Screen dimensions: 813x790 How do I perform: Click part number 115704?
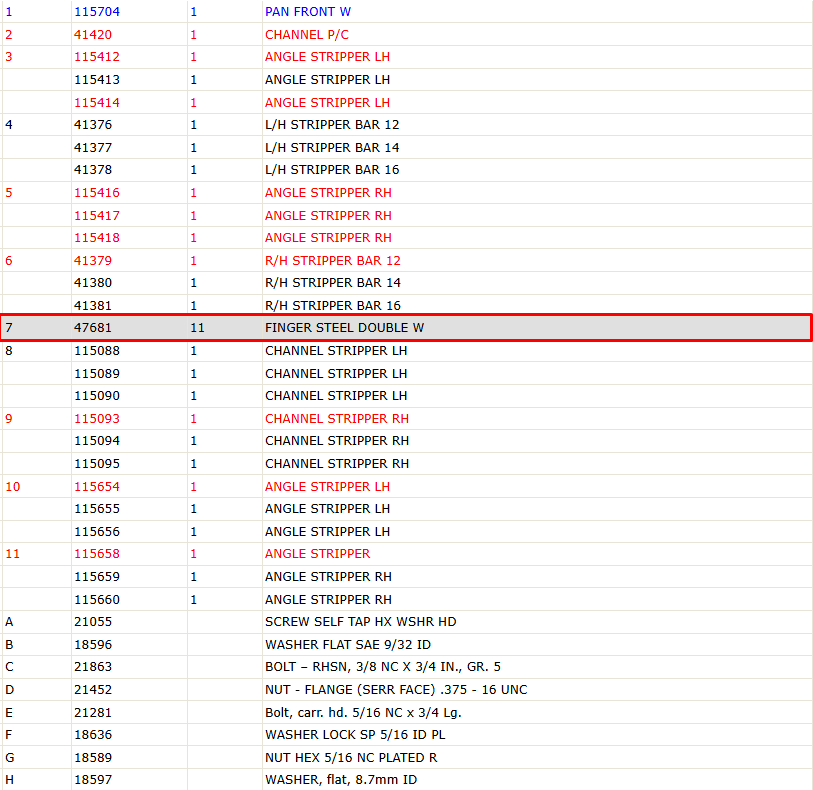click(x=97, y=11)
